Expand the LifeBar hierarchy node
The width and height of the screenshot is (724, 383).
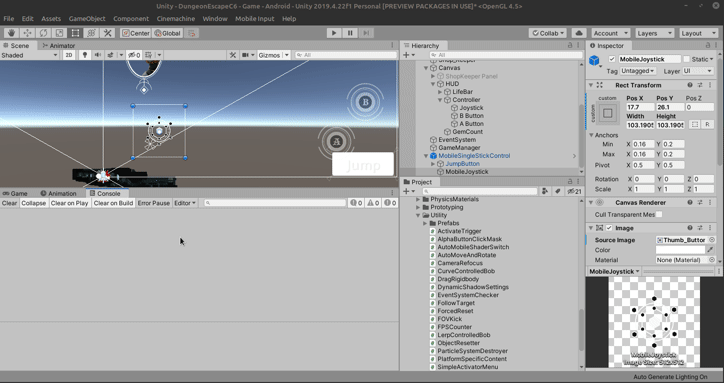(x=440, y=92)
